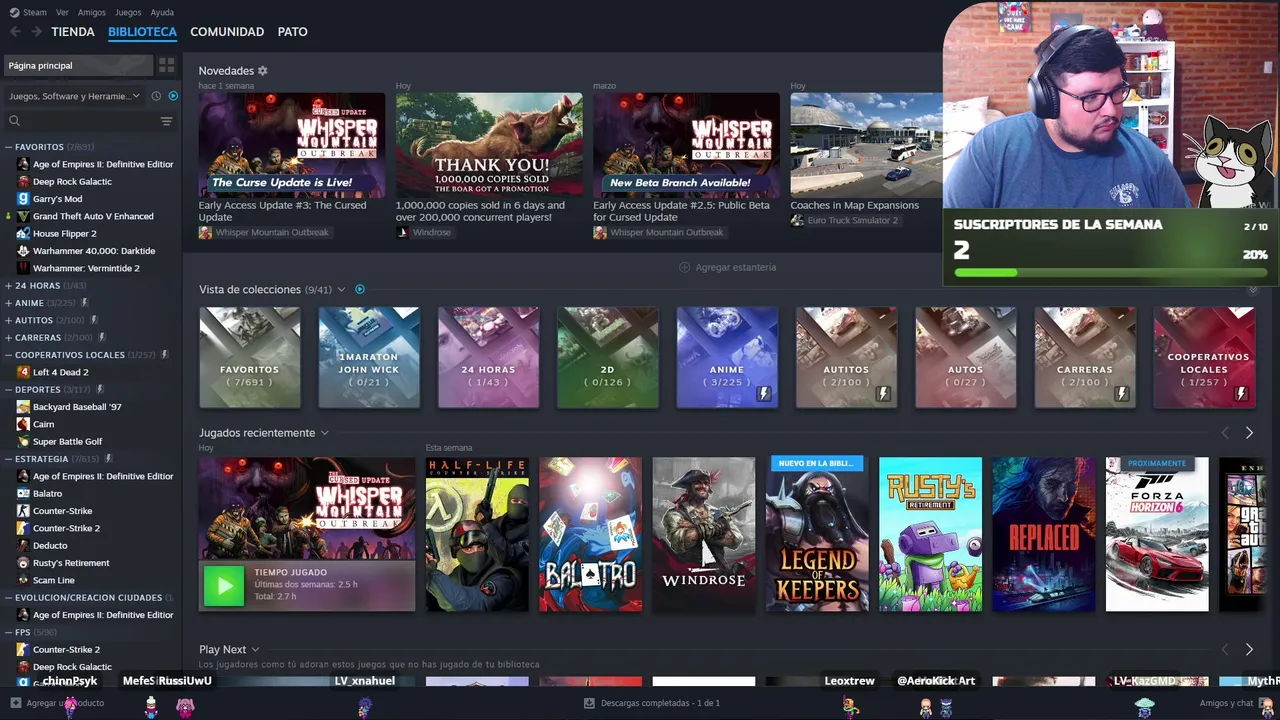This screenshot has height=720, width=1280.
Task: Click the Página principal button
Action: click(x=78, y=65)
